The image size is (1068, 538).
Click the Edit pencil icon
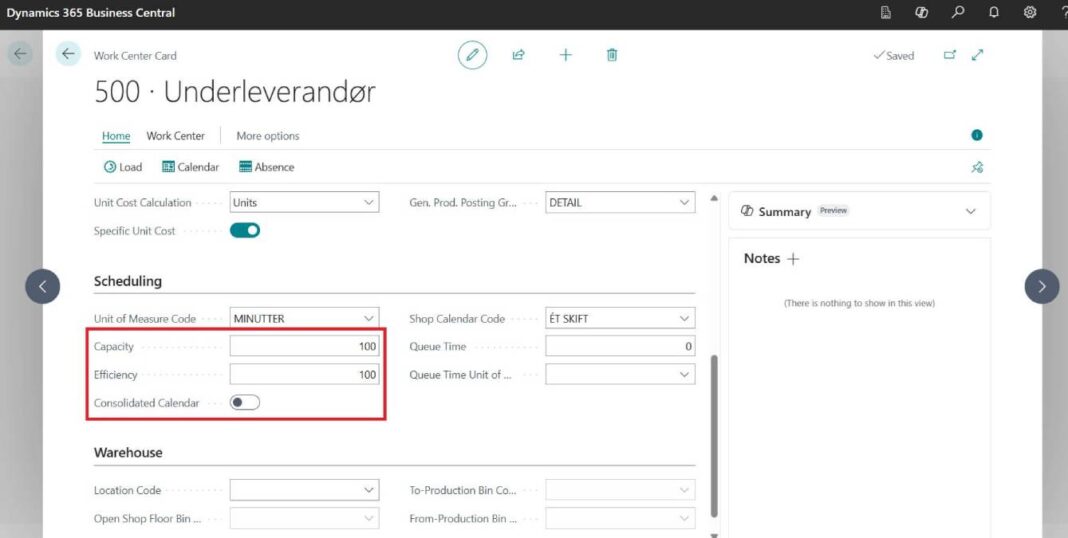click(472, 55)
